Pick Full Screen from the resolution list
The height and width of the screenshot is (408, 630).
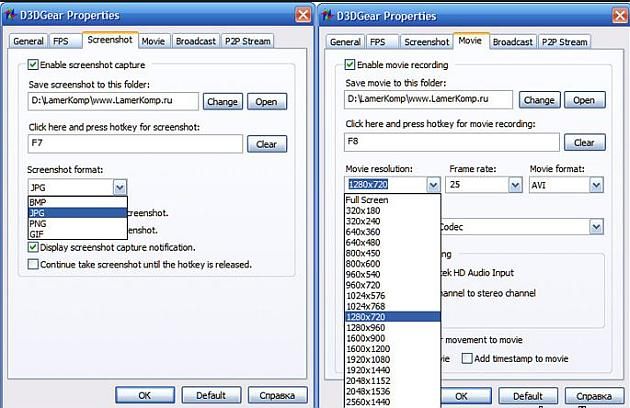(367, 200)
